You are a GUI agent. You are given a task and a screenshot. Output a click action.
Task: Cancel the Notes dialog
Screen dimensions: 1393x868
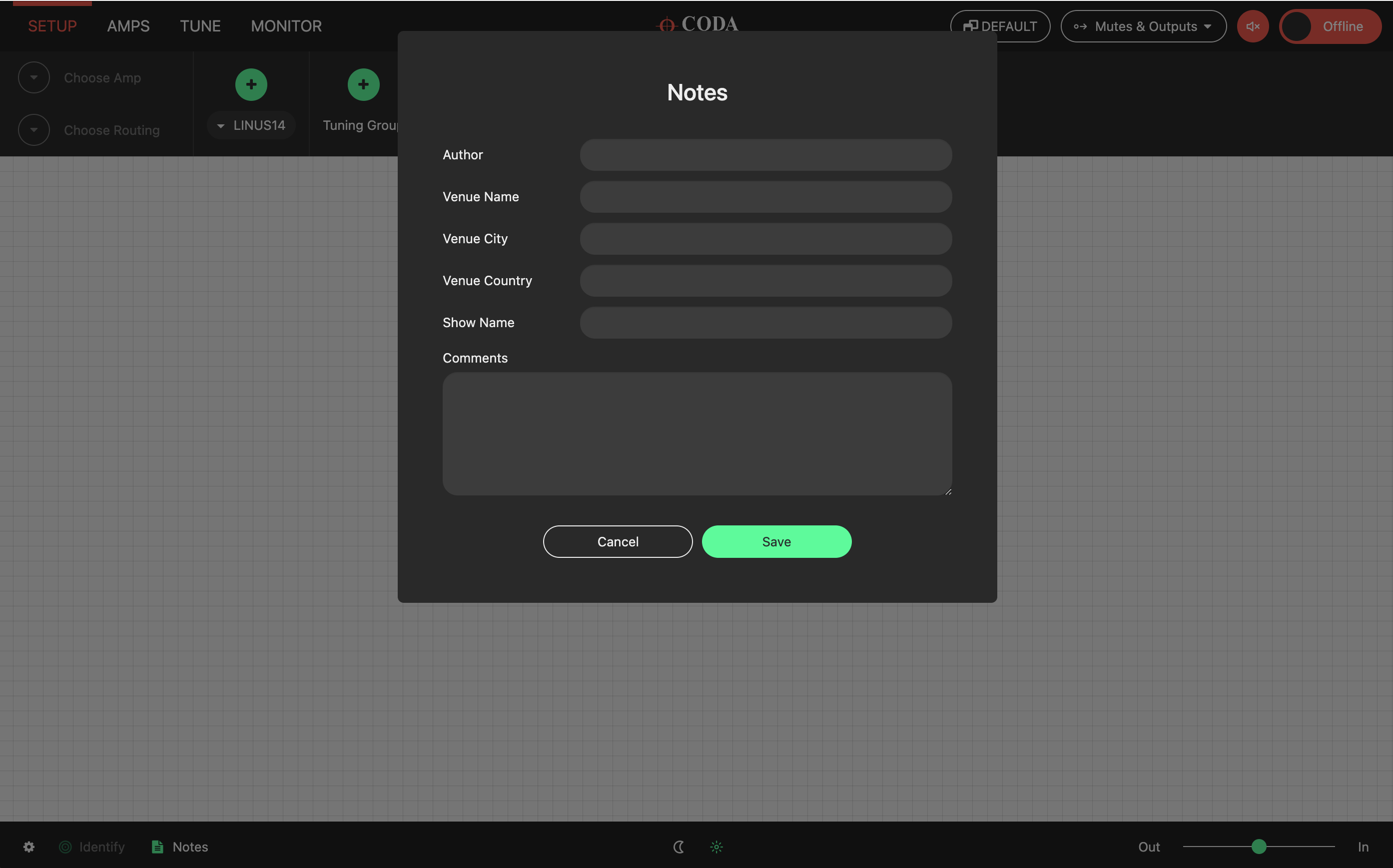[617, 541]
